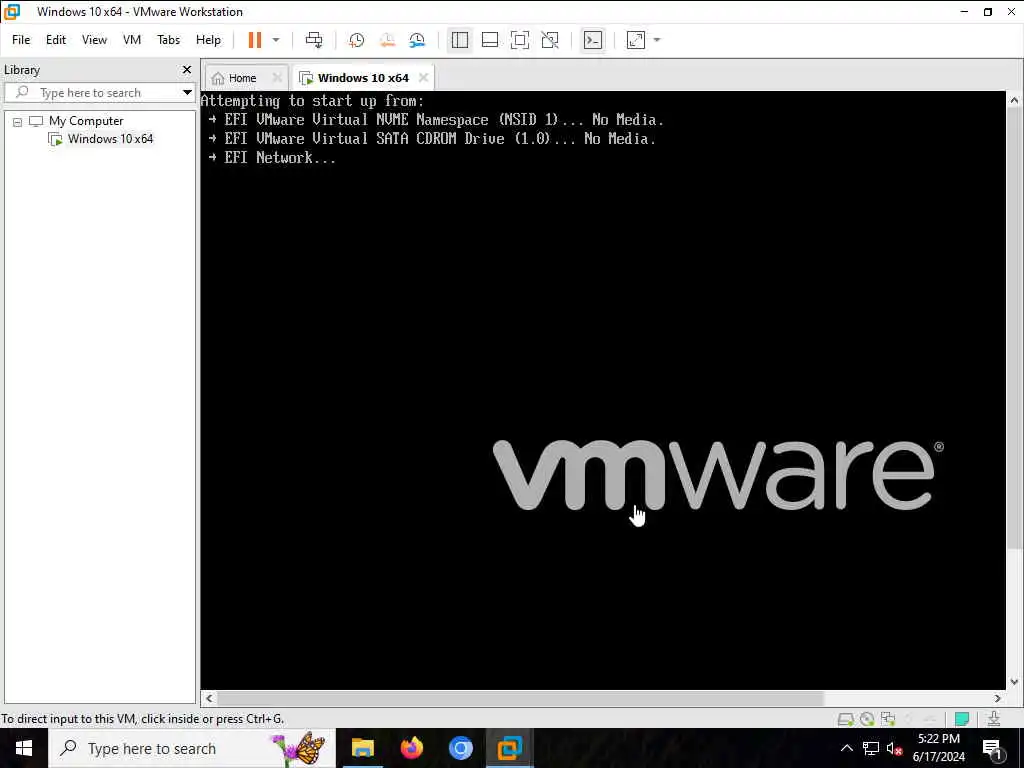Close the Windows 10 x64 tab
This screenshot has height=768, width=1024.
(423, 78)
